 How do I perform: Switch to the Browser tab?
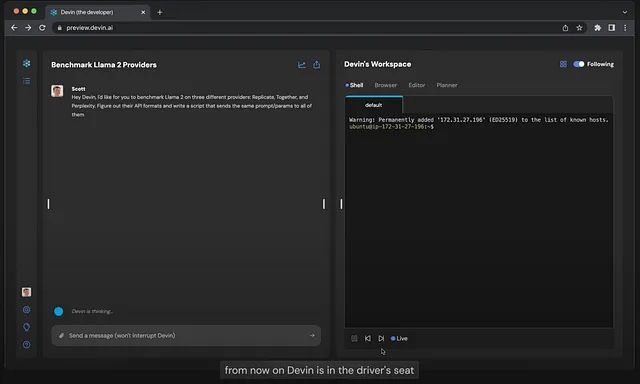pyautogui.click(x=386, y=85)
